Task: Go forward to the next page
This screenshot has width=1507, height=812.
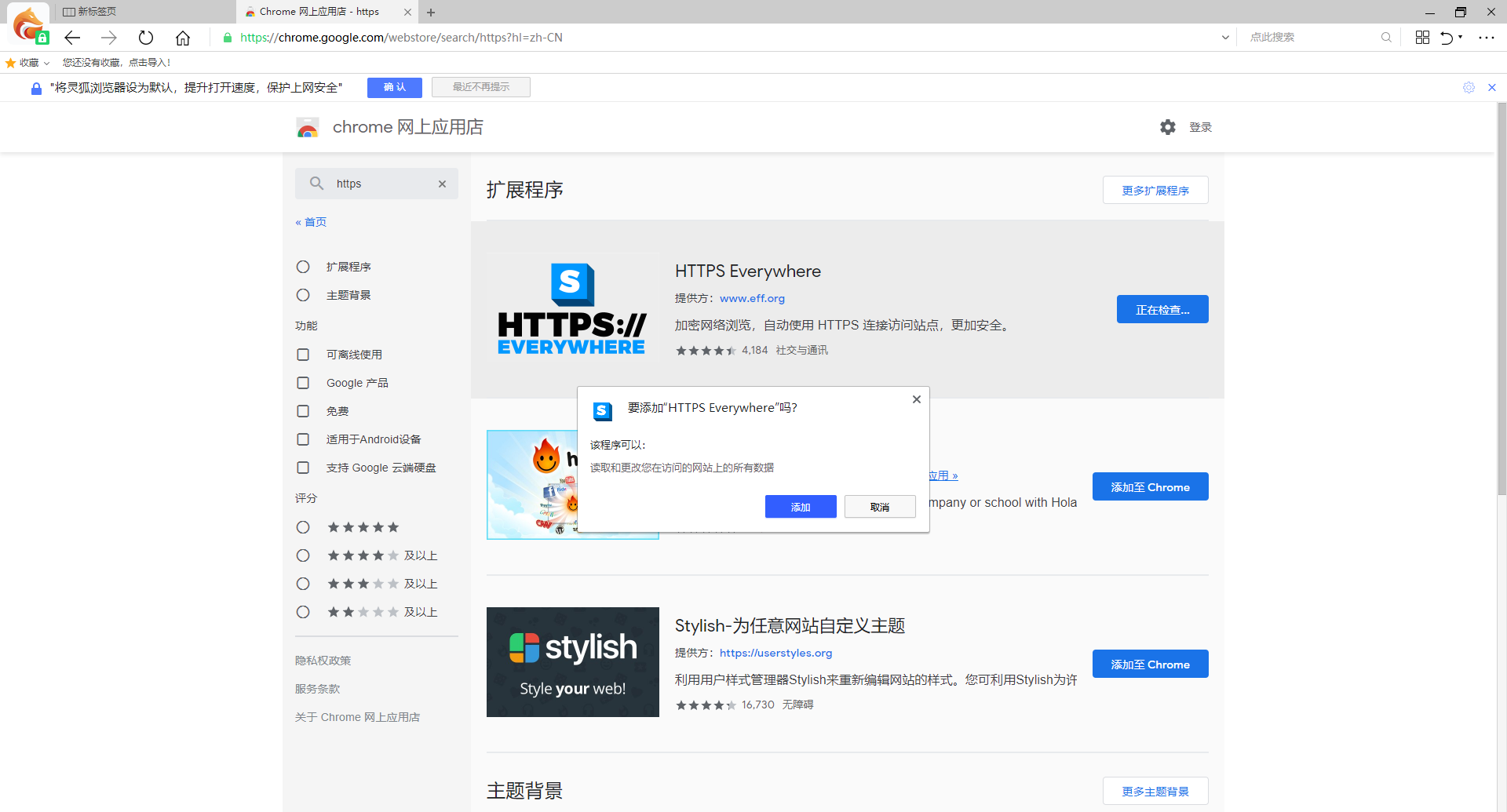Action: (109, 38)
